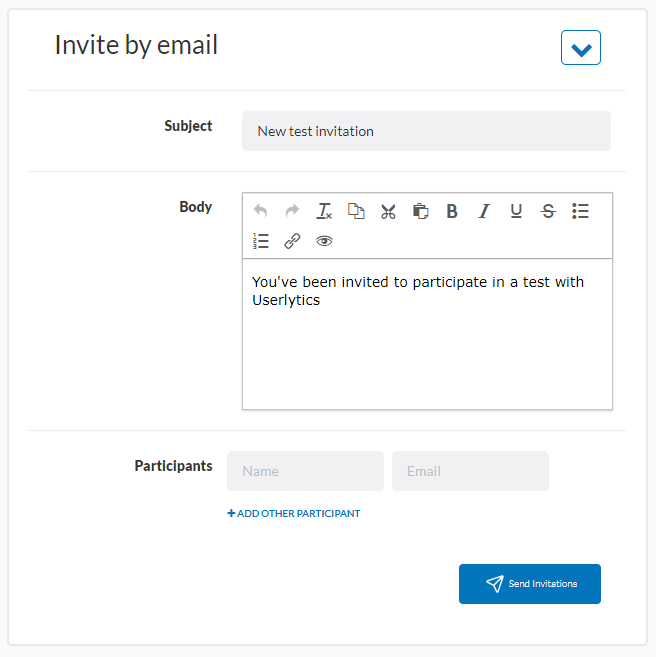656x657 pixels.
Task: Insert a link with the chain icon
Action: coord(292,241)
